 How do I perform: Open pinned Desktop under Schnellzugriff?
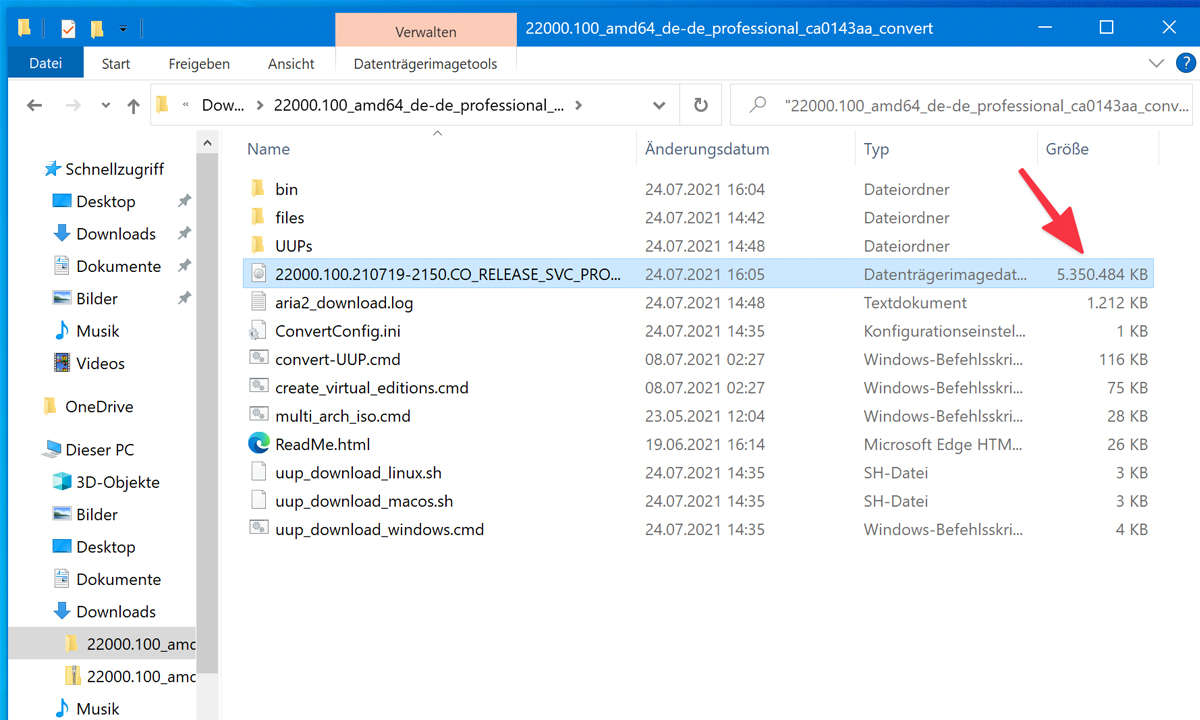(x=105, y=201)
